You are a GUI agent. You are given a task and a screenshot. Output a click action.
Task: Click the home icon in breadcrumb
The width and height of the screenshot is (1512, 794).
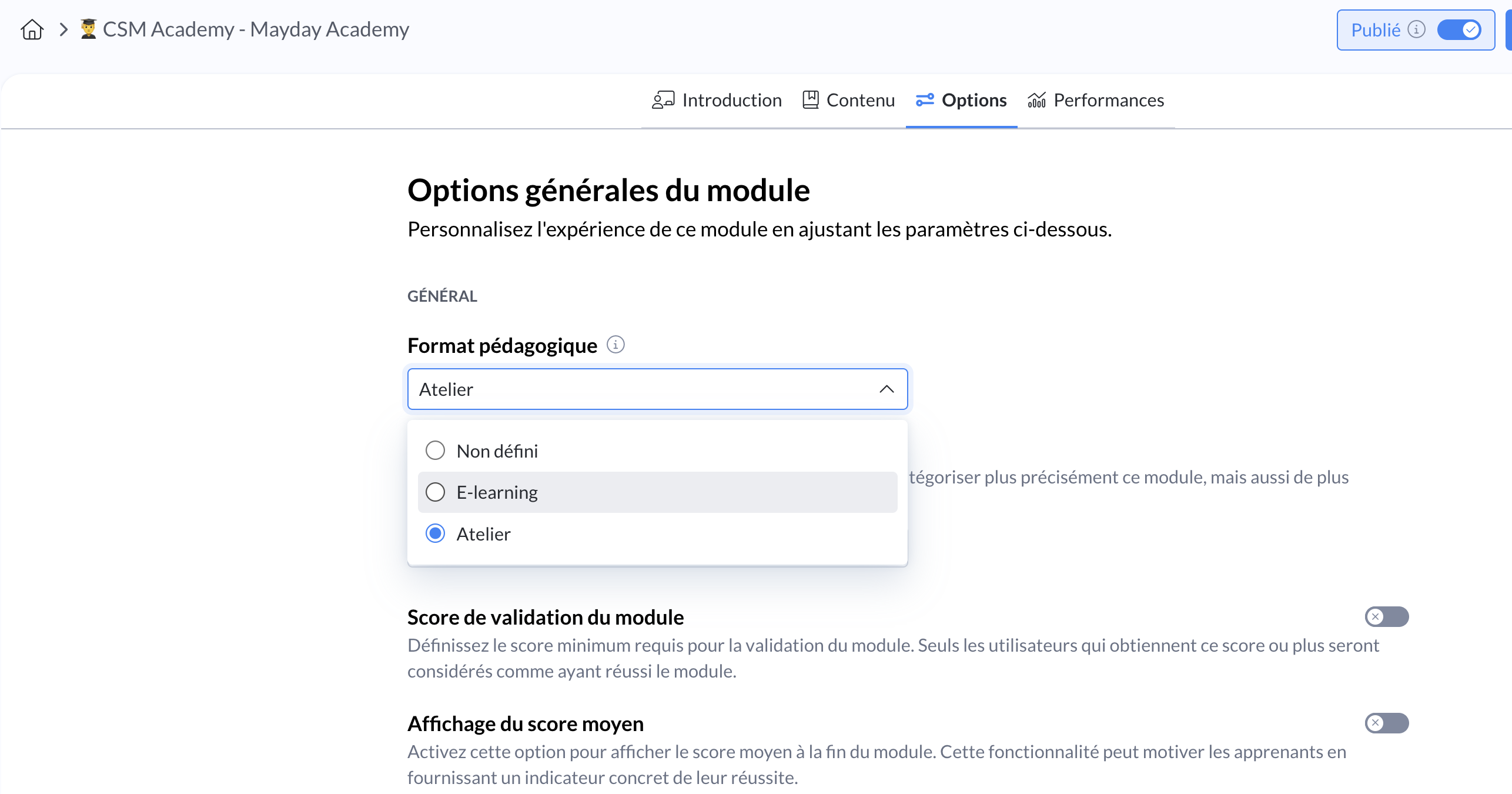[x=32, y=29]
